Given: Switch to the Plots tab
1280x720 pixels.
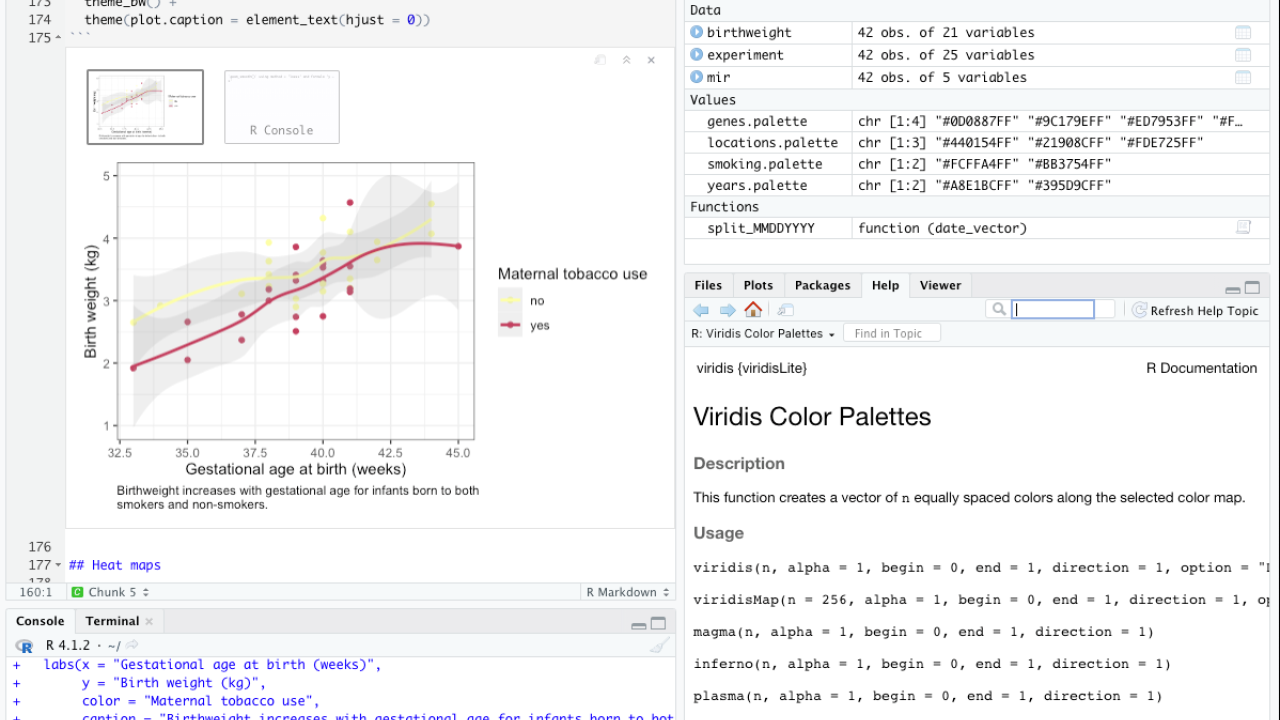Looking at the screenshot, I should tap(758, 285).
